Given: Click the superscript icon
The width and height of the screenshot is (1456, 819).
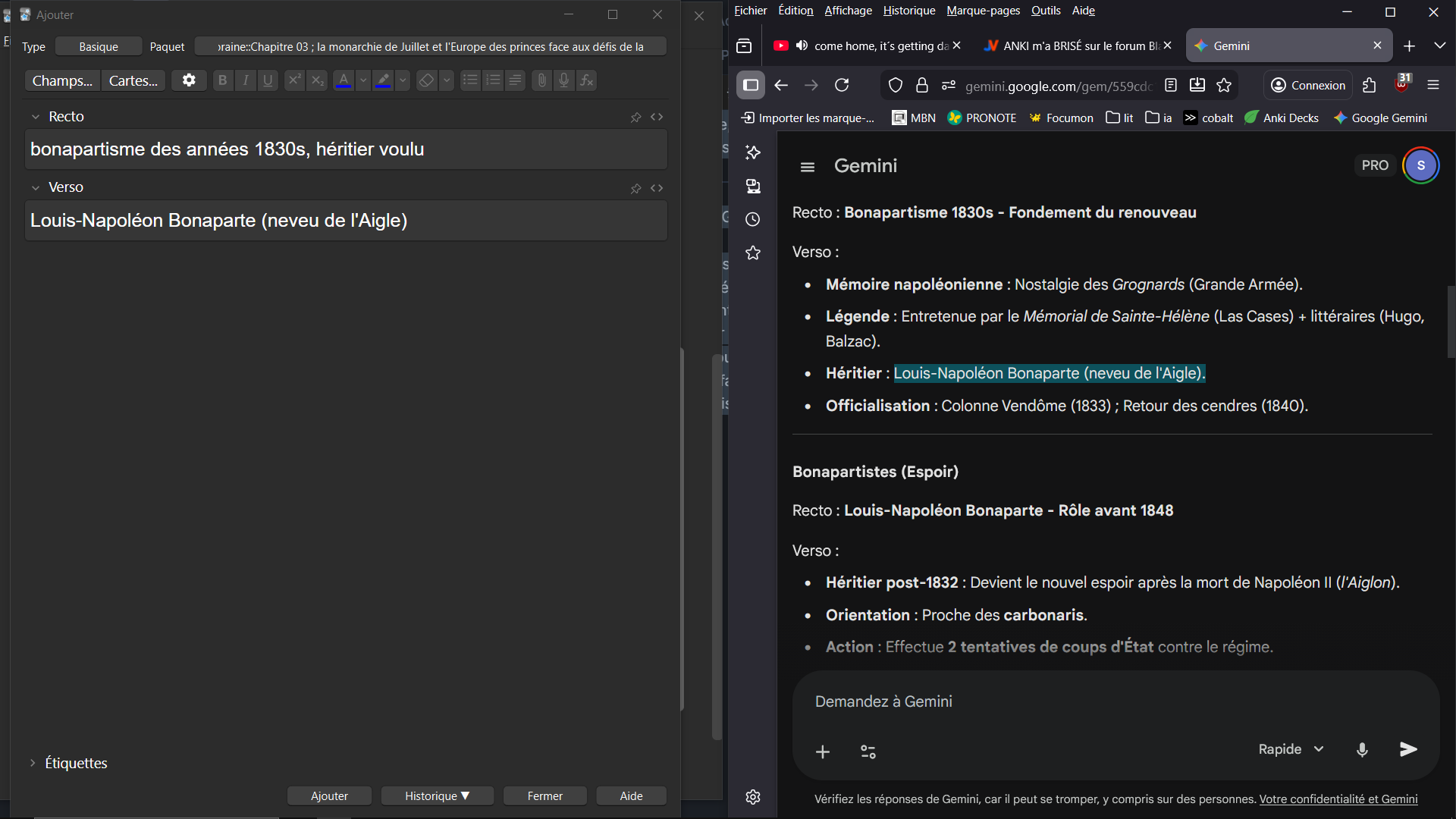Looking at the screenshot, I should click(294, 80).
